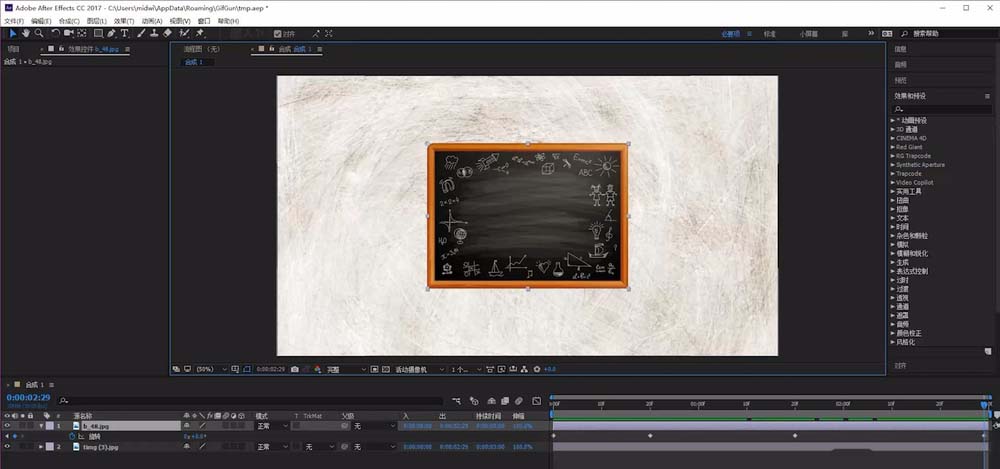Expand layer 2 properties triangle
The width and height of the screenshot is (1000, 469).
click(x=41, y=447)
